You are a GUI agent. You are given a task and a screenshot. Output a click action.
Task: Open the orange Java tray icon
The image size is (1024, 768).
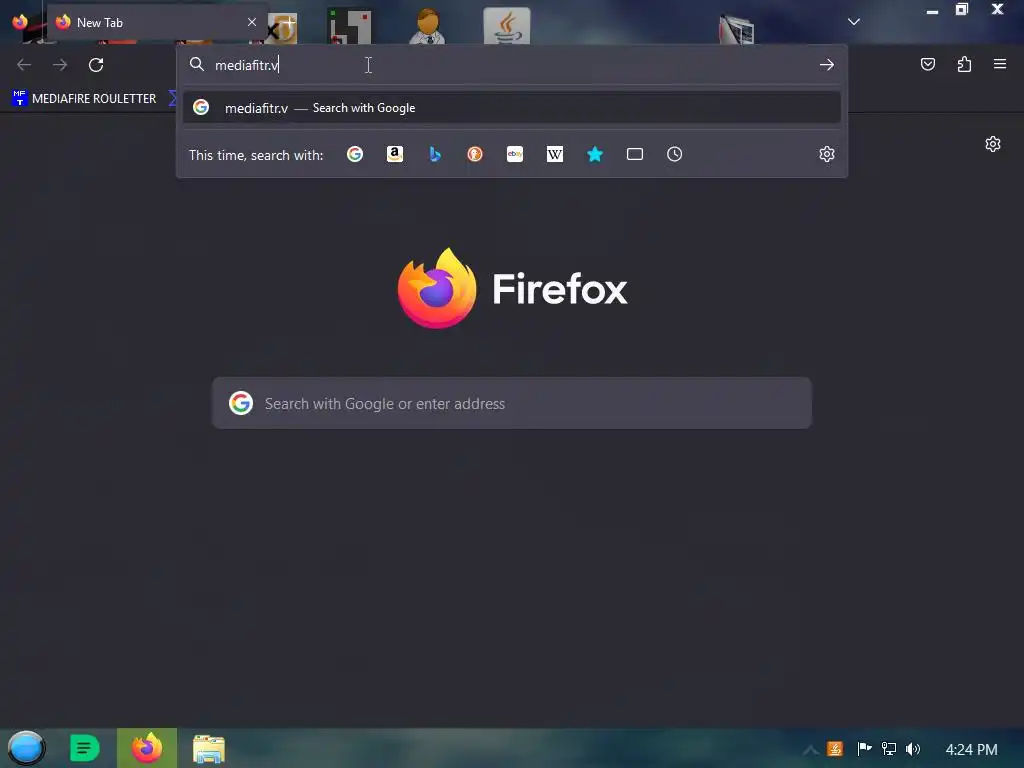tap(835, 749)
